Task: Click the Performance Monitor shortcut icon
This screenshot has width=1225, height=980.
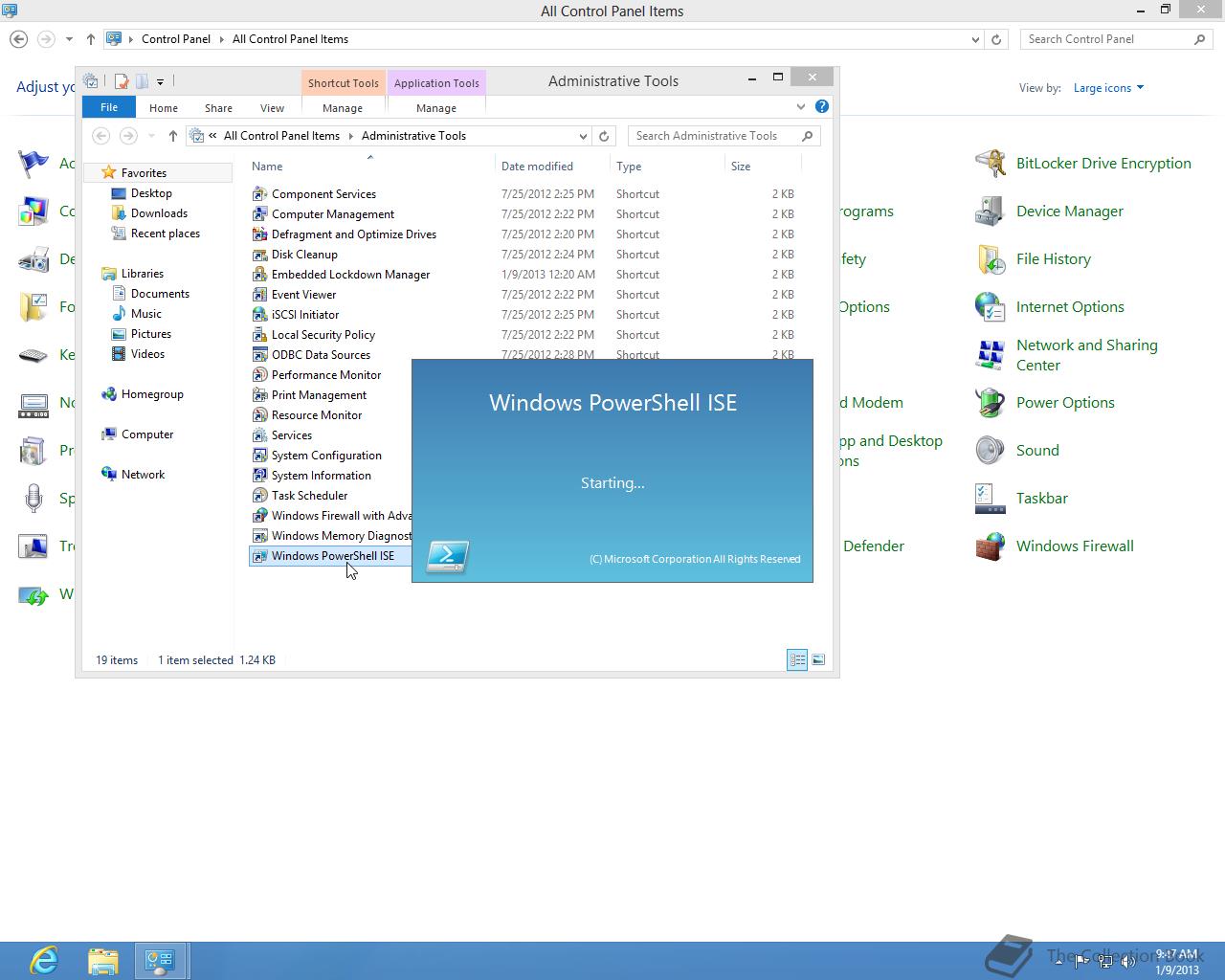Action: pos(259,375)
